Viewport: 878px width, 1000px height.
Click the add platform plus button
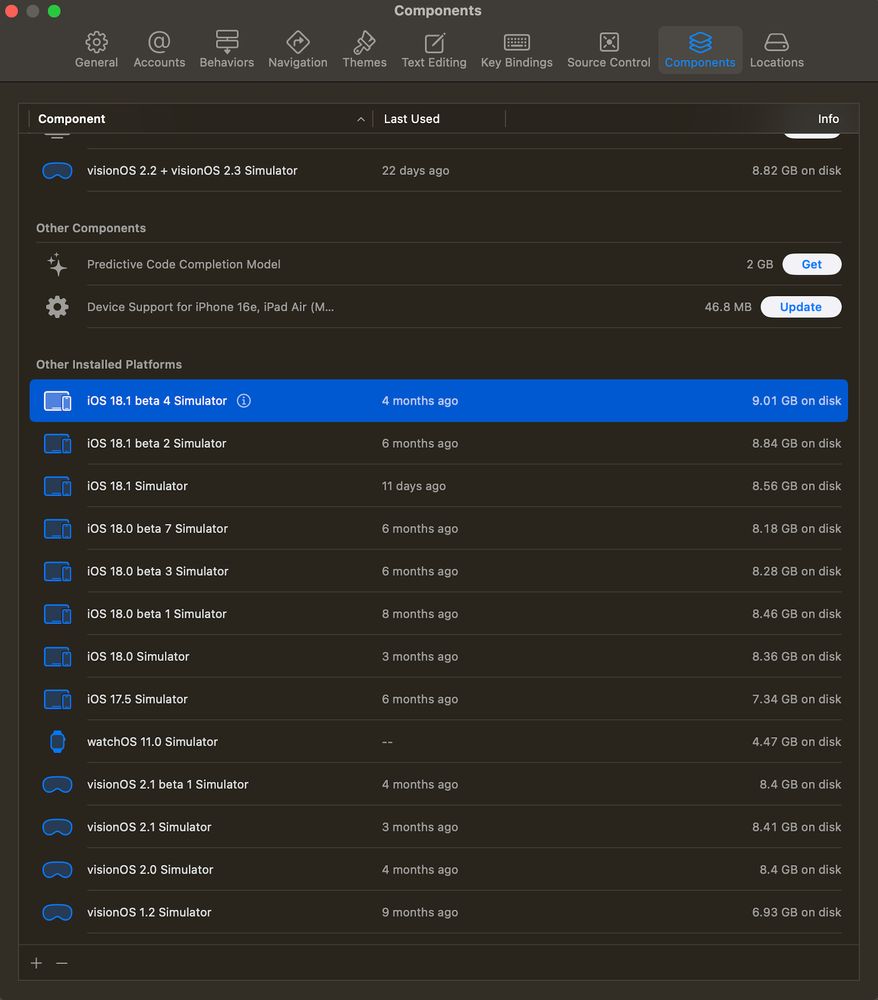point(36,963)
